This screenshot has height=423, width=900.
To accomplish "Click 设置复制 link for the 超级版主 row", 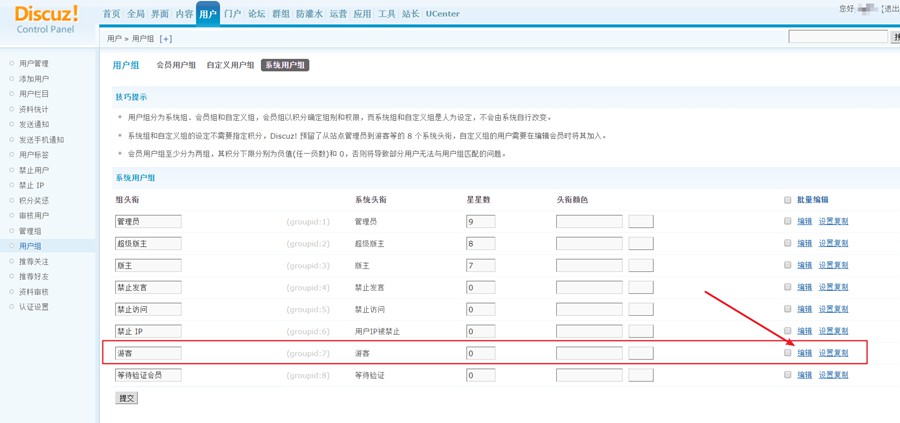I will click(x=833, y=243).
